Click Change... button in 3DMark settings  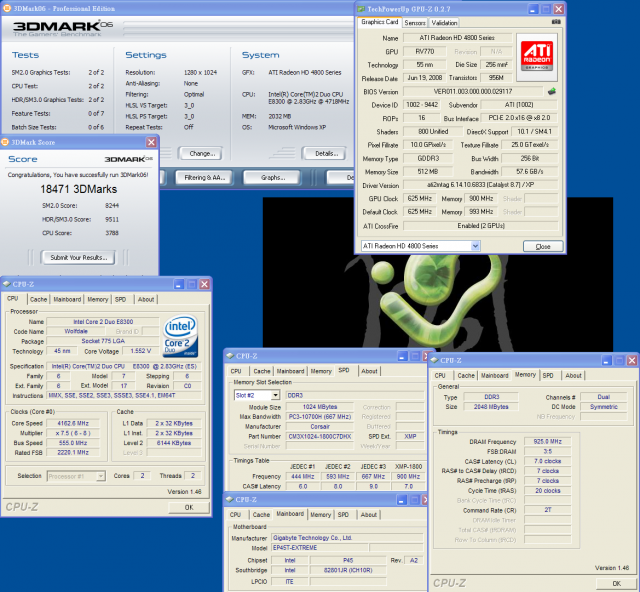coord(201,154)
